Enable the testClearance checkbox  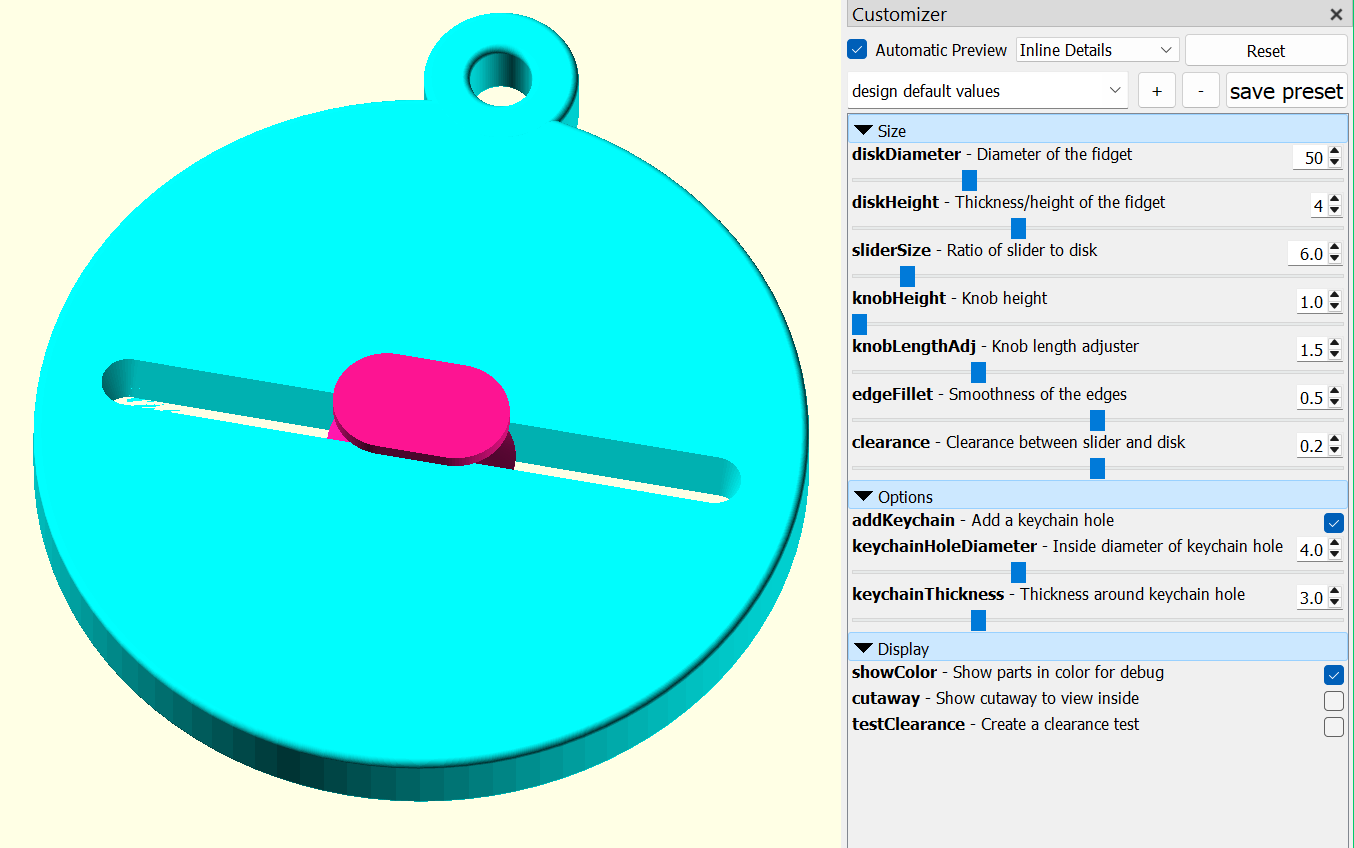[x=1333, y=727]
